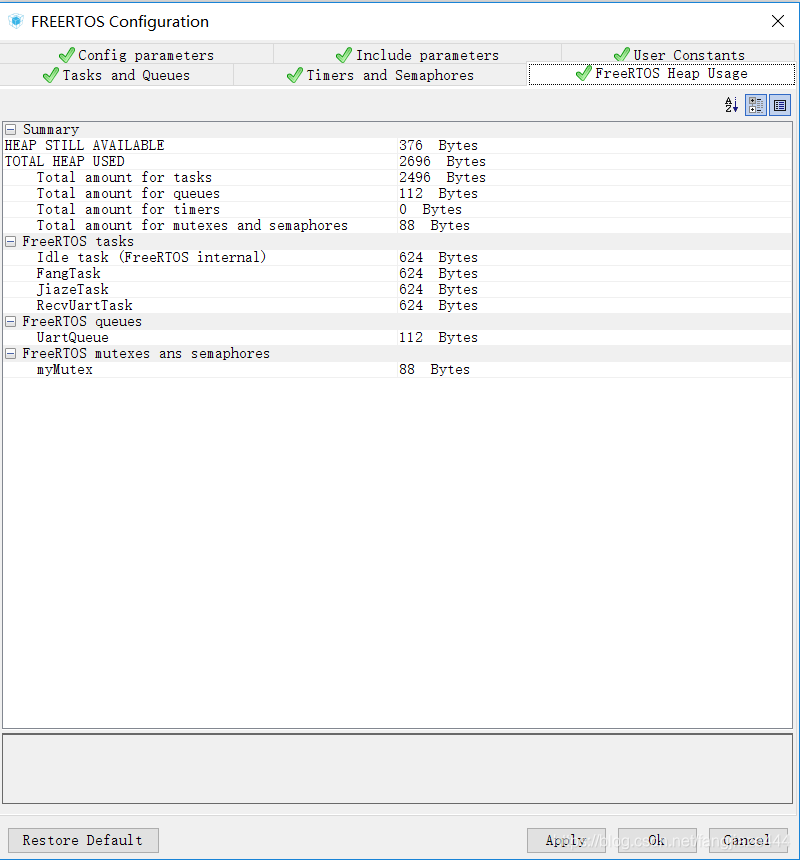
Task: Click the FREERTOS Configuration title icon
Action: coord(16,21)
